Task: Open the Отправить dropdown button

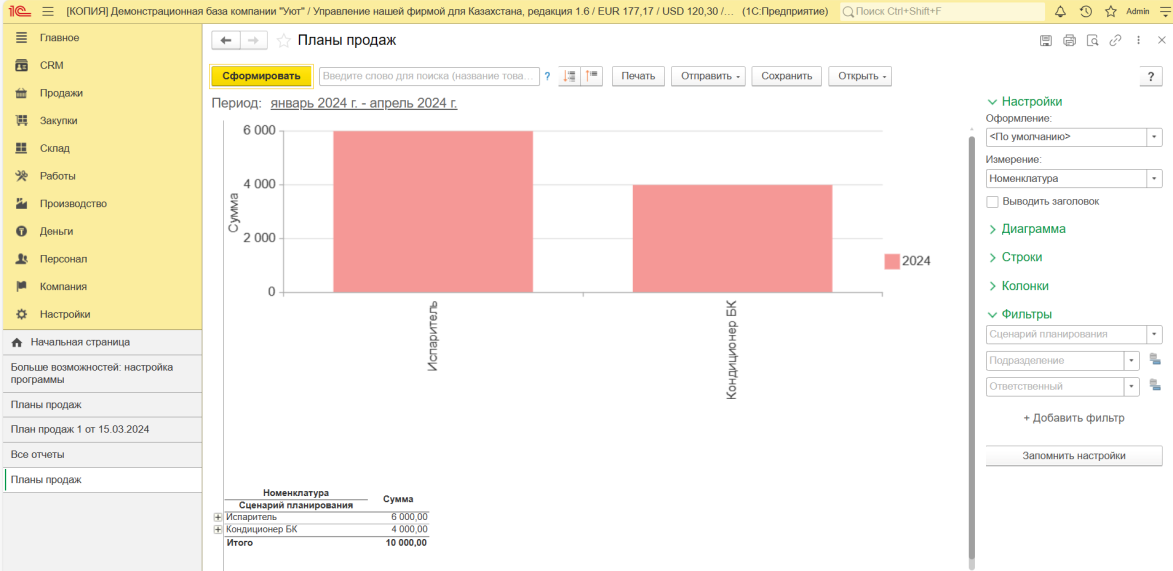Action: pyautogui.click(x=708, y=76)
